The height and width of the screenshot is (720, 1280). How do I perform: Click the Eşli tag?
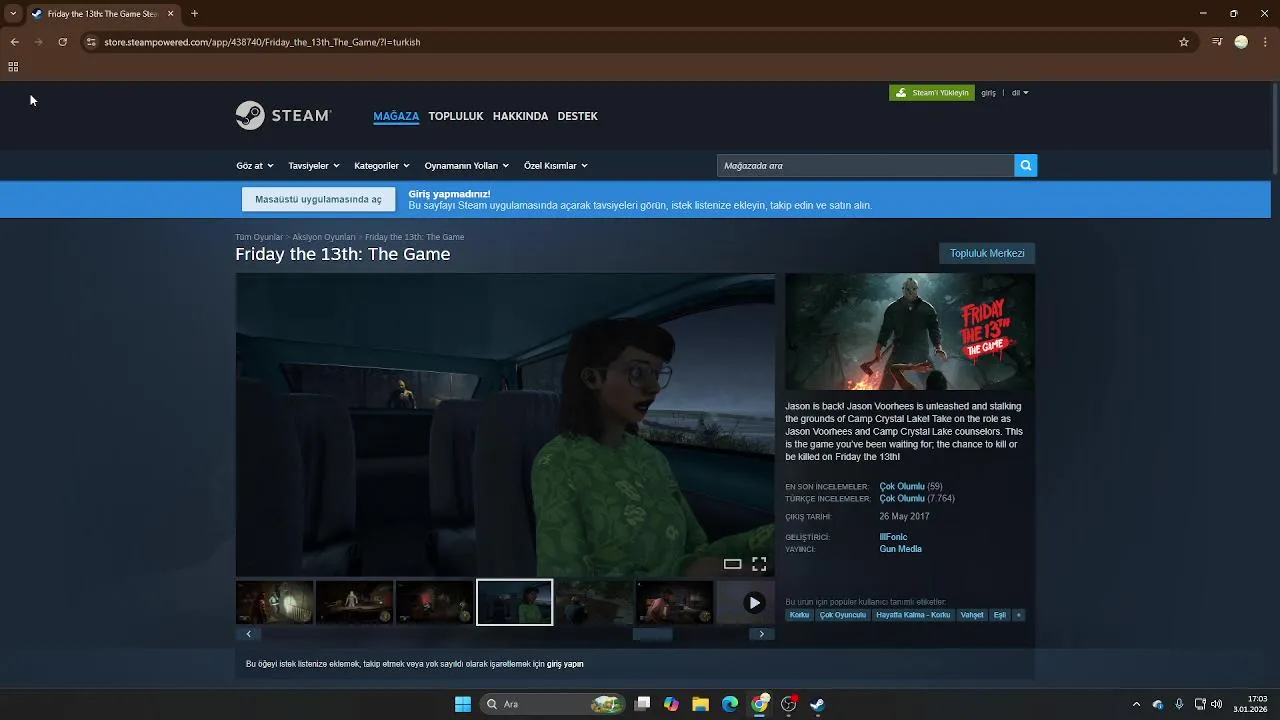tap(999, 615)
